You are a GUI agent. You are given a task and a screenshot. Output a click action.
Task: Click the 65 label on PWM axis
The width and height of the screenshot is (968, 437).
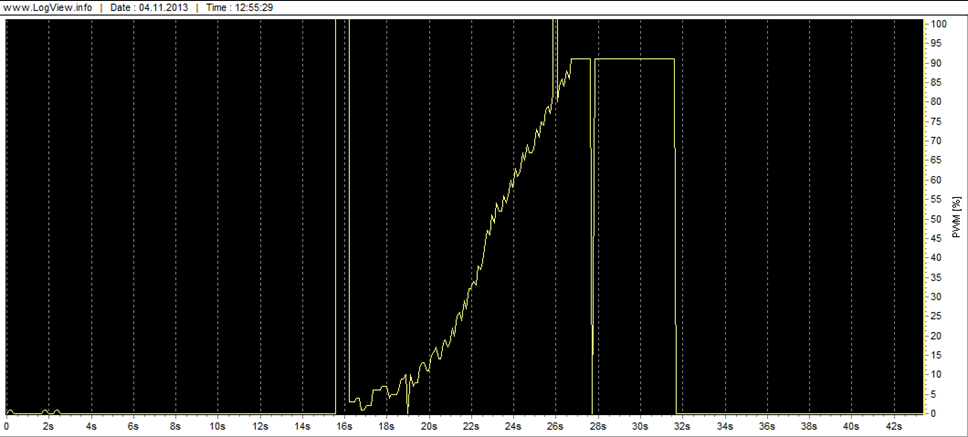[x=937, y=160]
